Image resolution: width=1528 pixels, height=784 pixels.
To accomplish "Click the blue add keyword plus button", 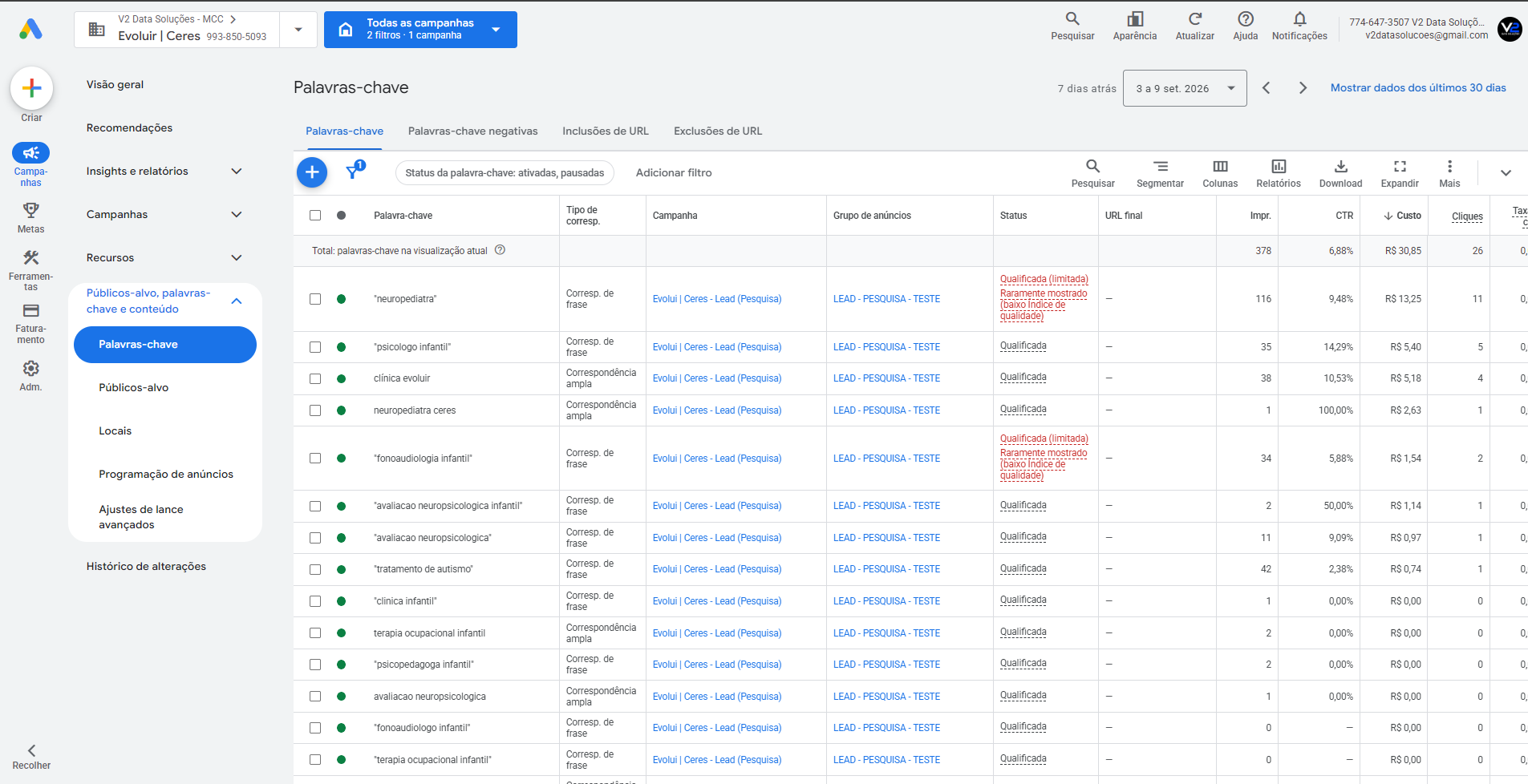I will click(x=312, y=172).
